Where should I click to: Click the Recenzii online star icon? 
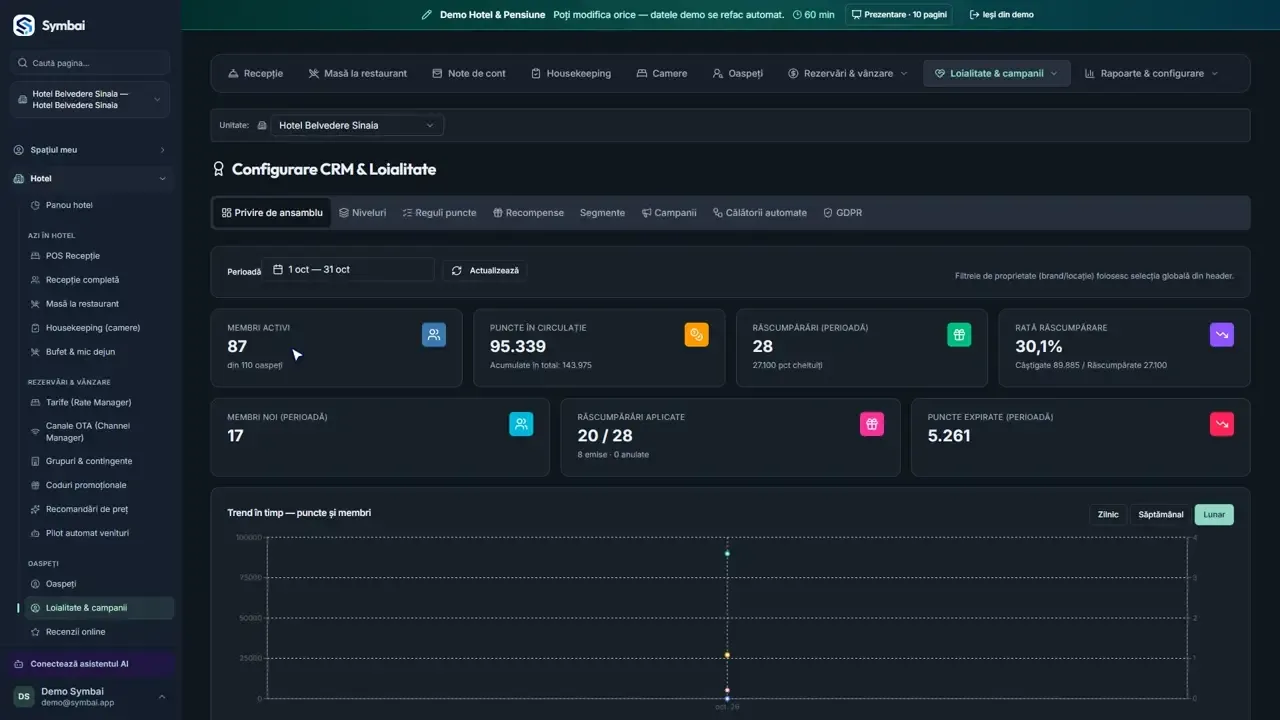pyautogui.click(x=36, y=632)
